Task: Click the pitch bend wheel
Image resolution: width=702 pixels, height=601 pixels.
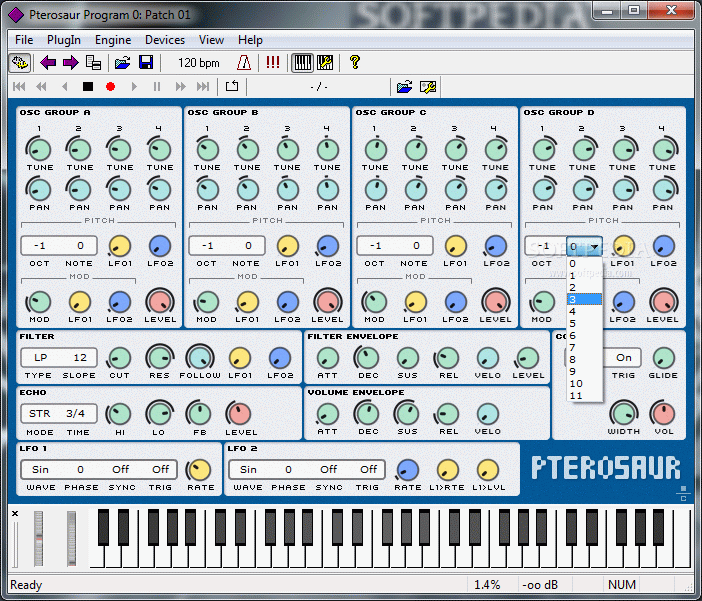Action: point(39,539)
